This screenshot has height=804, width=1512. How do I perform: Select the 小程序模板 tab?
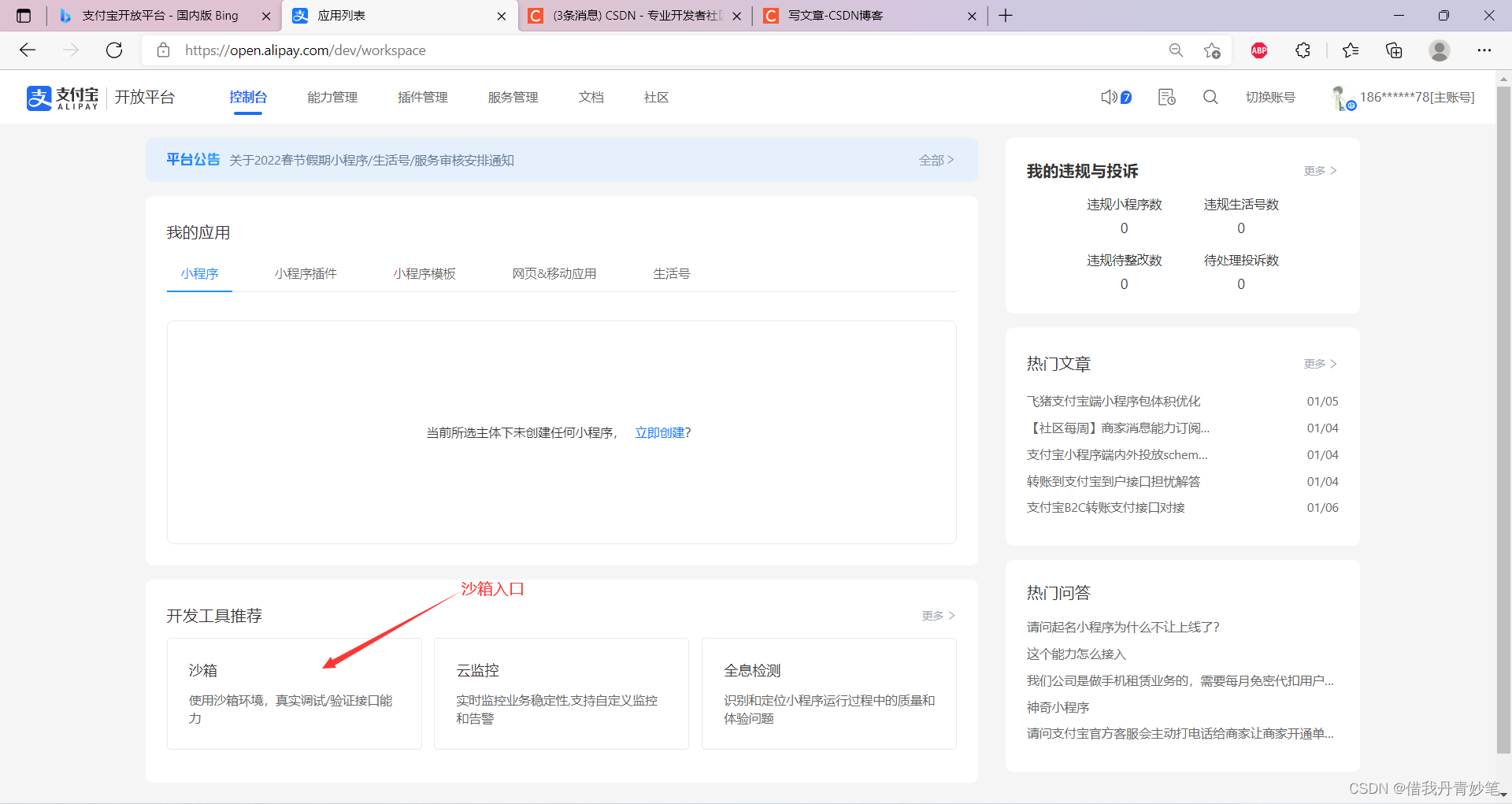pyautogui.click(x=424, y=273)
